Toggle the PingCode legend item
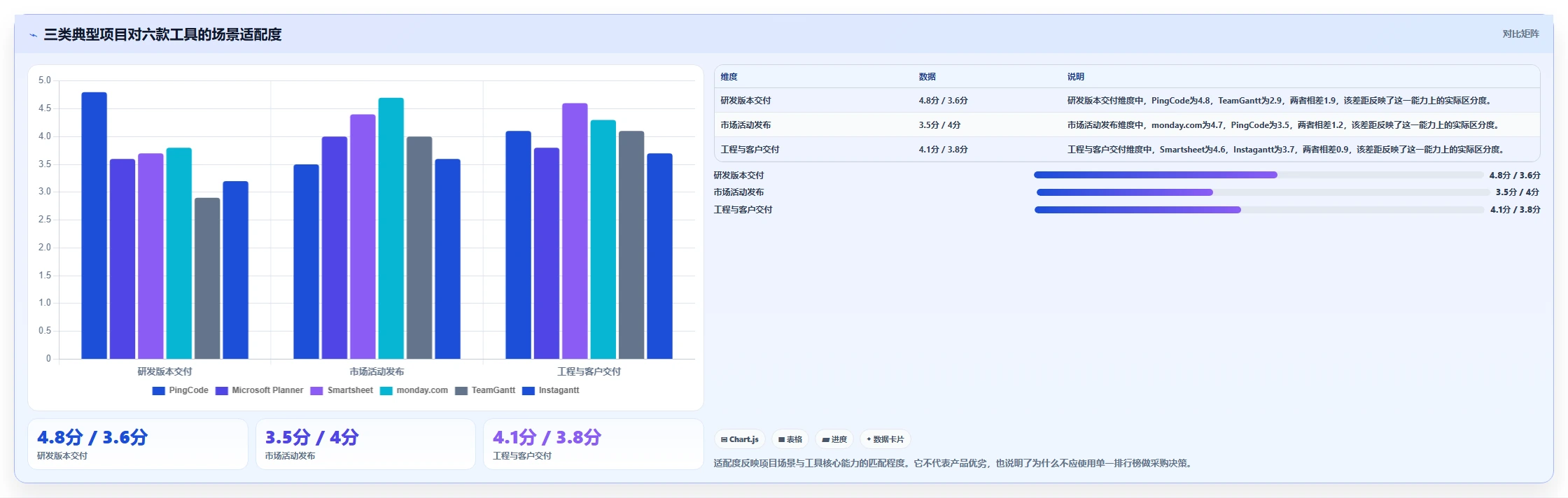The height and width of the screenshot is (498, 1568). [x=181, y=390]
